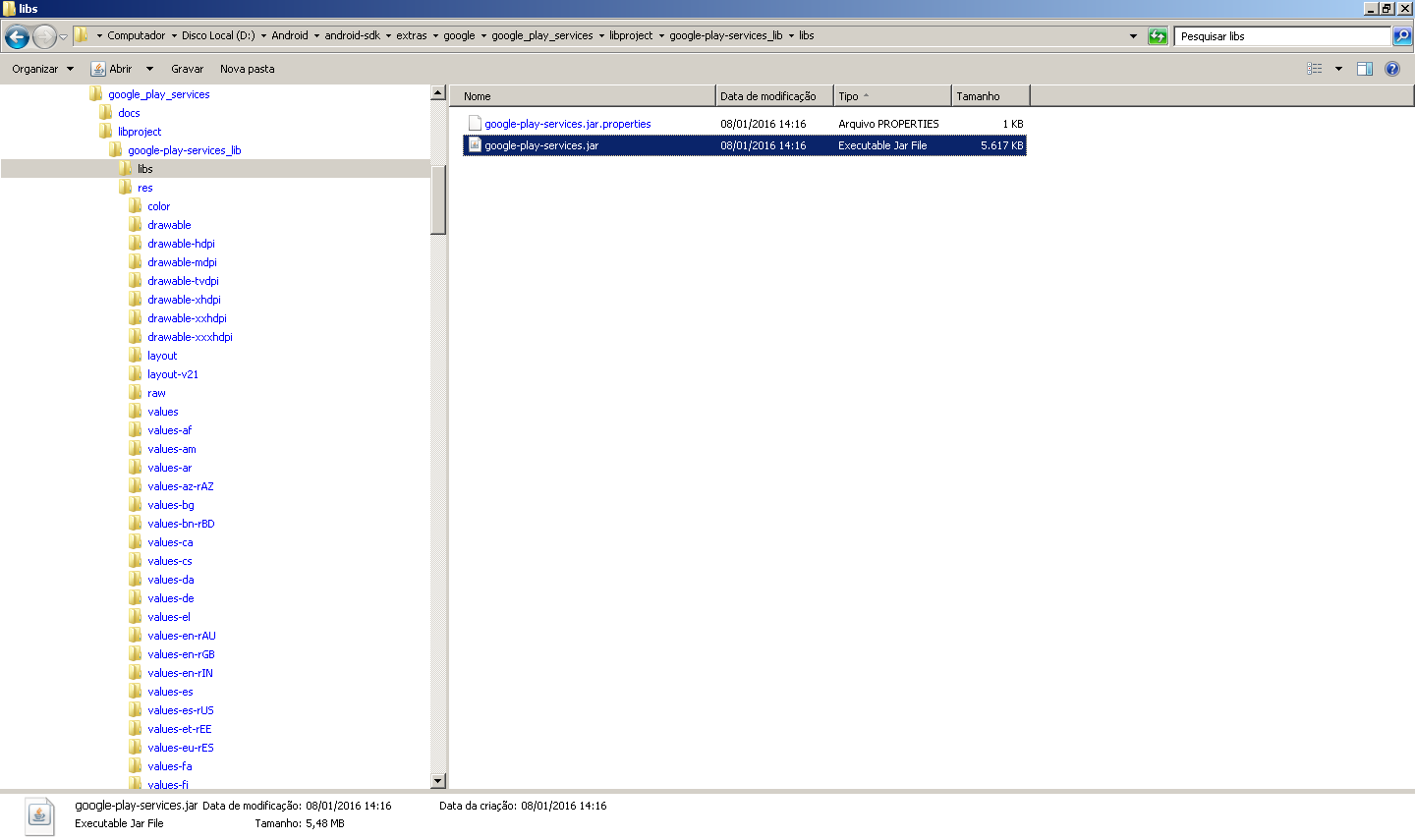This screenshot has height=840, width=1415.
Task: Click the values-bg folder icon
Action: 136,505
